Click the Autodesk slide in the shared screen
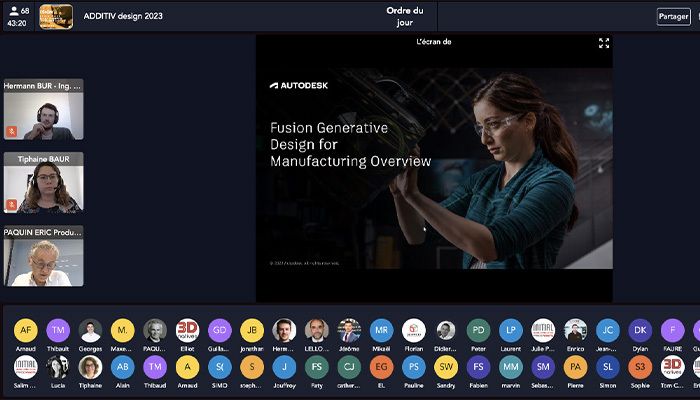Screen dimensions: 700x400 coord(434,168)
